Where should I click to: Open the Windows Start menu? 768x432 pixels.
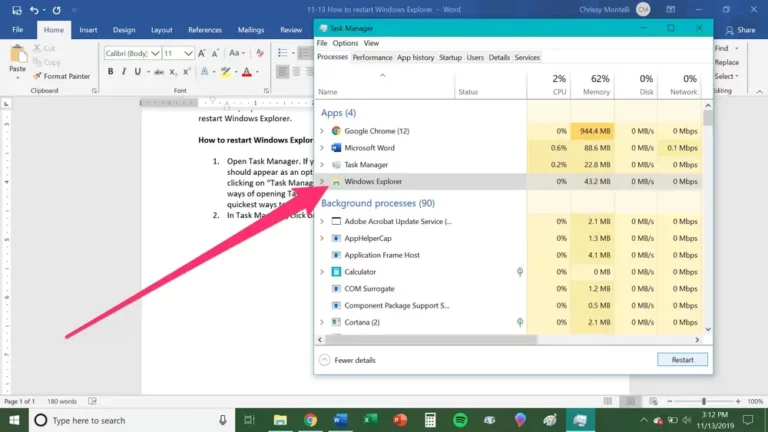click(14, 420)
